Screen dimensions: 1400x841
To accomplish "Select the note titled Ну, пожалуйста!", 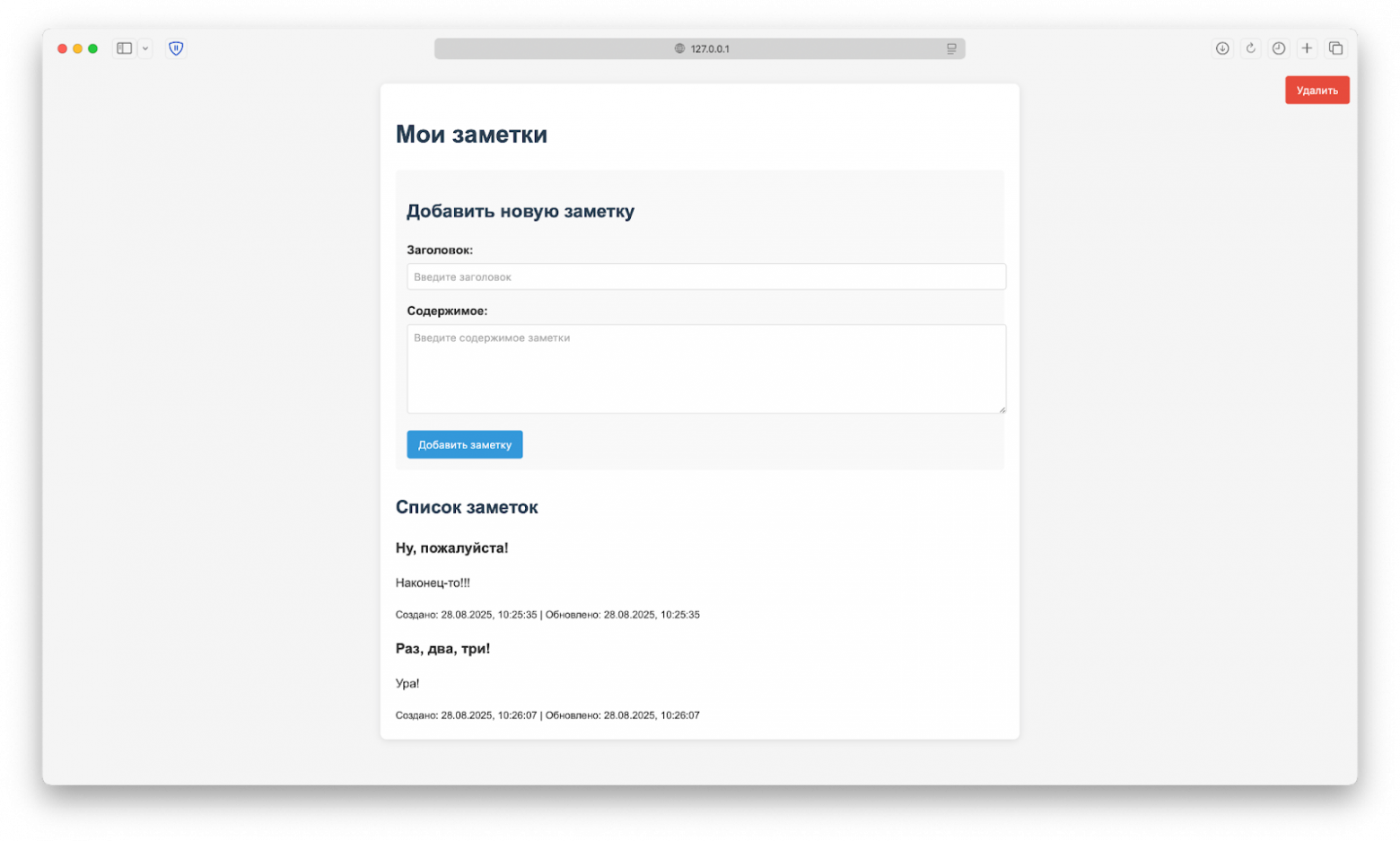I will [x=451, y=548].
